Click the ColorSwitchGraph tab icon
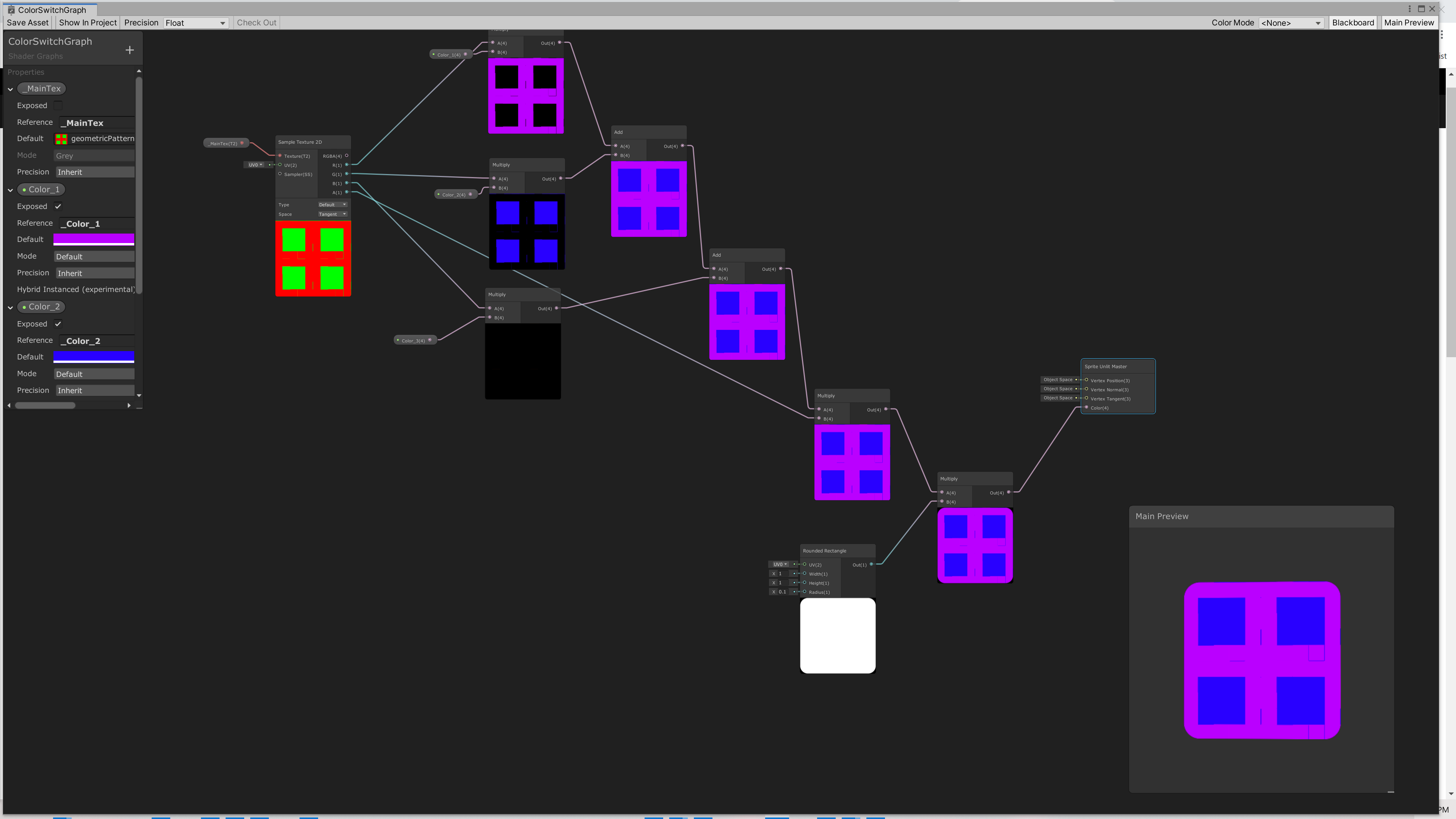Screen dimensions: 1456x819 tap(11, 9)
